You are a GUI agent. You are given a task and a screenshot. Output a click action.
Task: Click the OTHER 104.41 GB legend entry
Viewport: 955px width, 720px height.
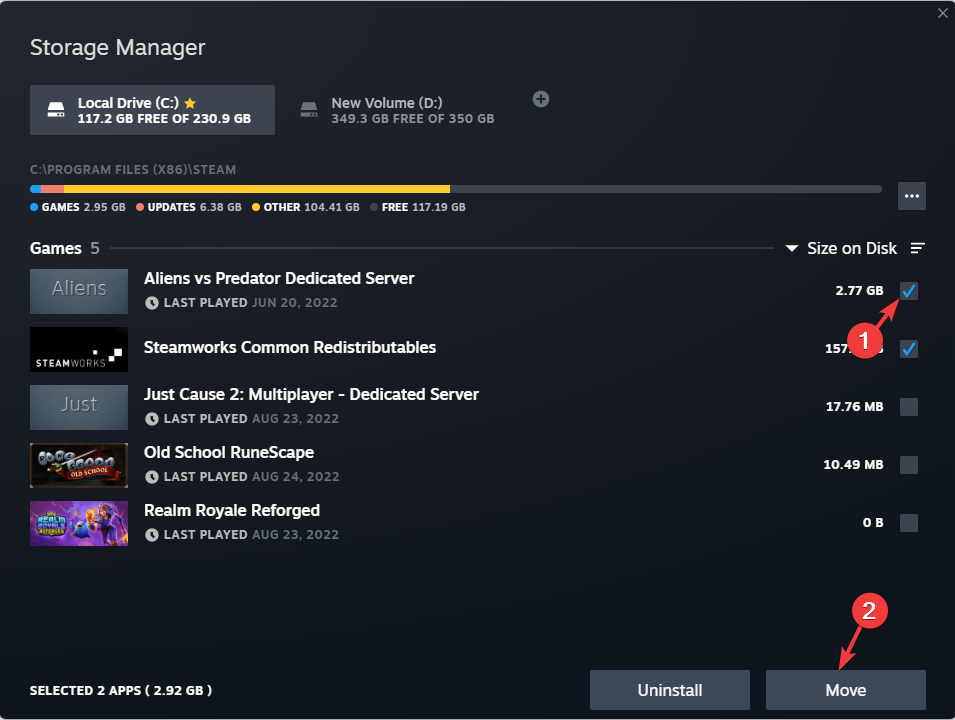[x=306, y=207]
